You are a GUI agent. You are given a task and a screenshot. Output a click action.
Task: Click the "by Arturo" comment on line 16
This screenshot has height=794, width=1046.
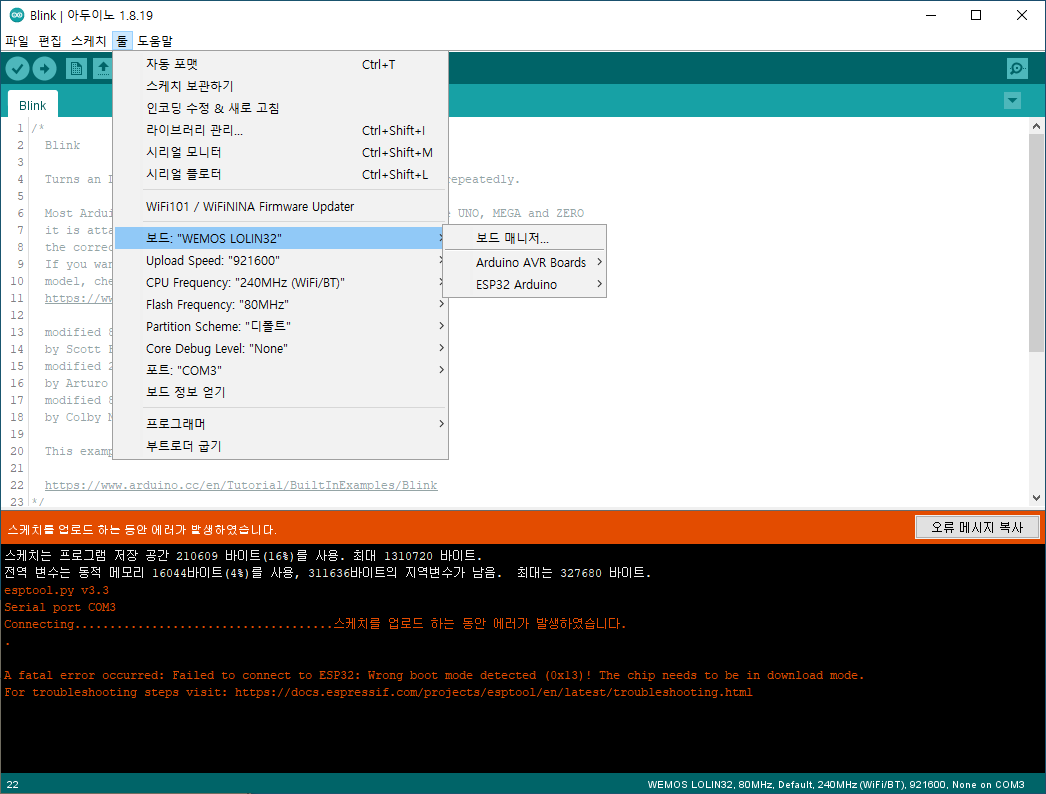[76, 384]
